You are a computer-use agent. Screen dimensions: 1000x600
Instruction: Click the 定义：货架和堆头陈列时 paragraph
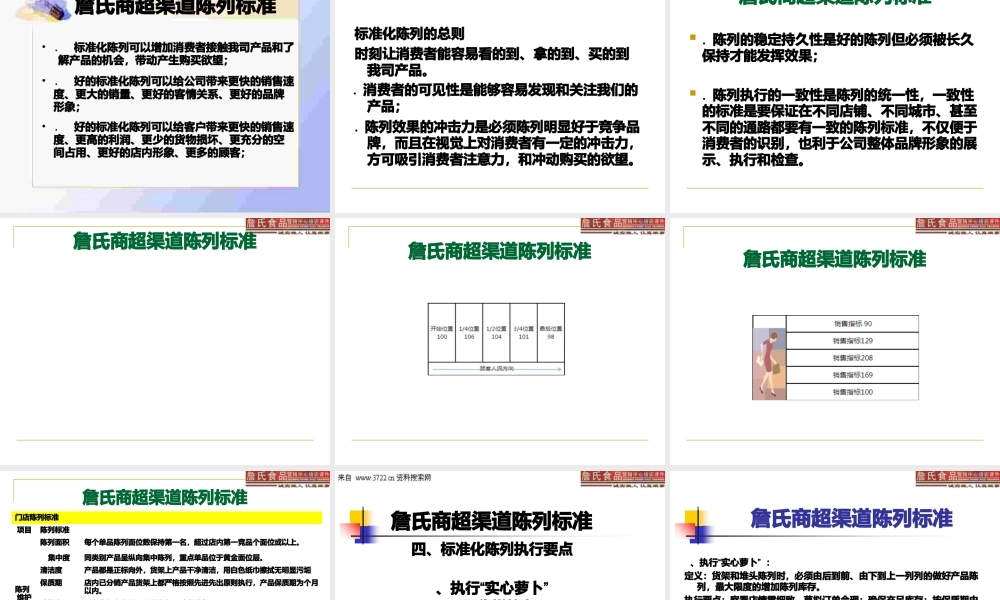(x=832, y=581)
